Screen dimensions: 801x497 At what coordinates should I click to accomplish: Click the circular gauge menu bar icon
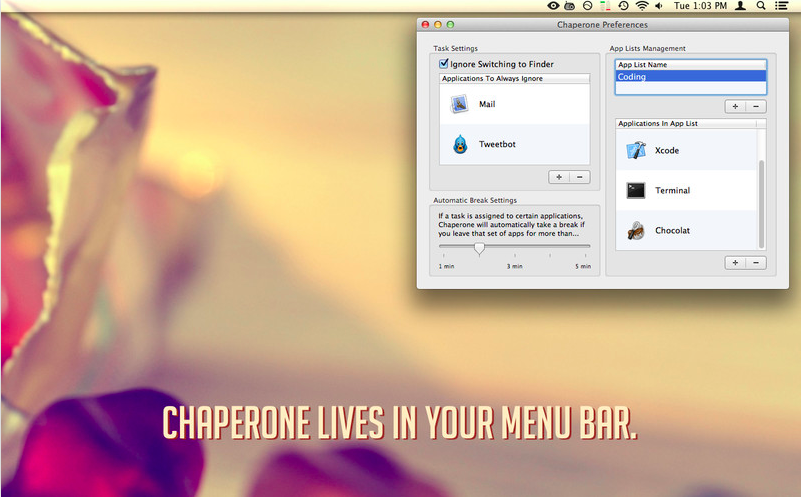[587, 6]
